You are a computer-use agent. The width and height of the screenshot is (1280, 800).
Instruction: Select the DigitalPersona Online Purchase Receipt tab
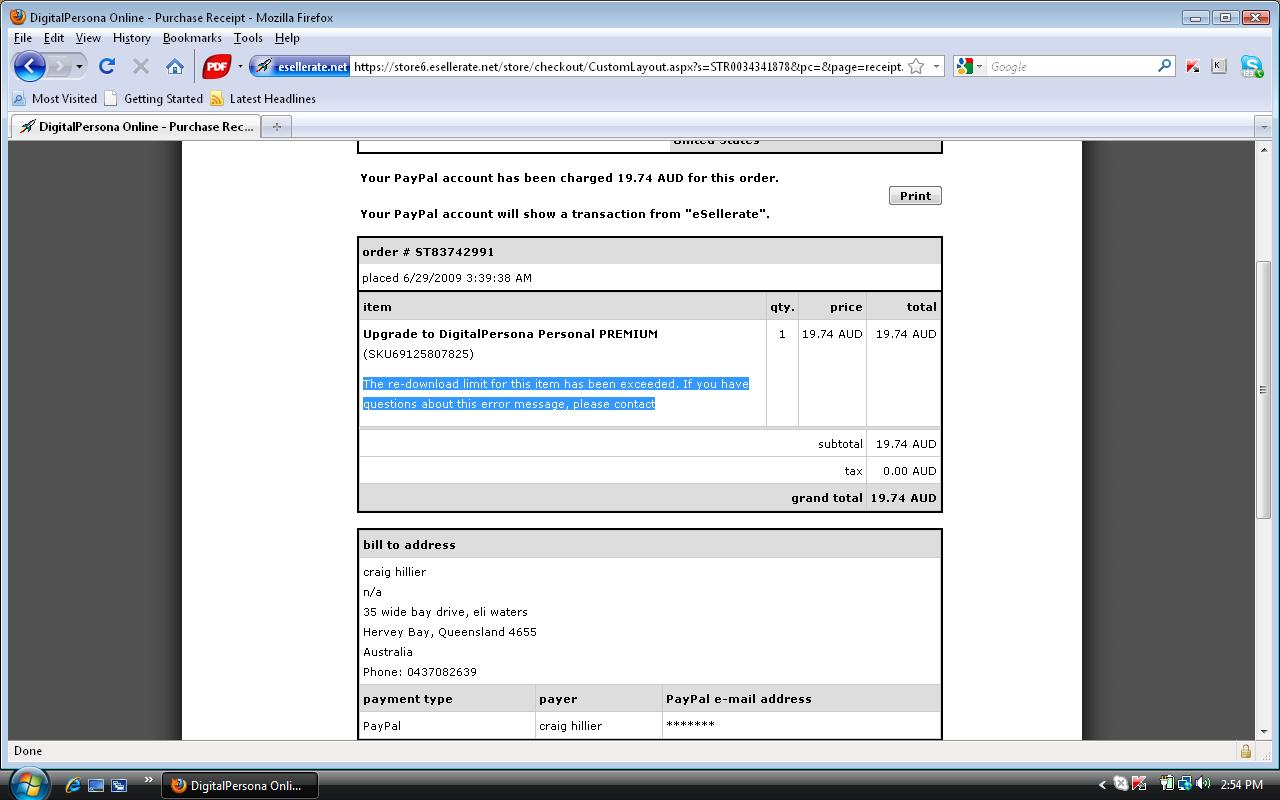coord(136,127)
